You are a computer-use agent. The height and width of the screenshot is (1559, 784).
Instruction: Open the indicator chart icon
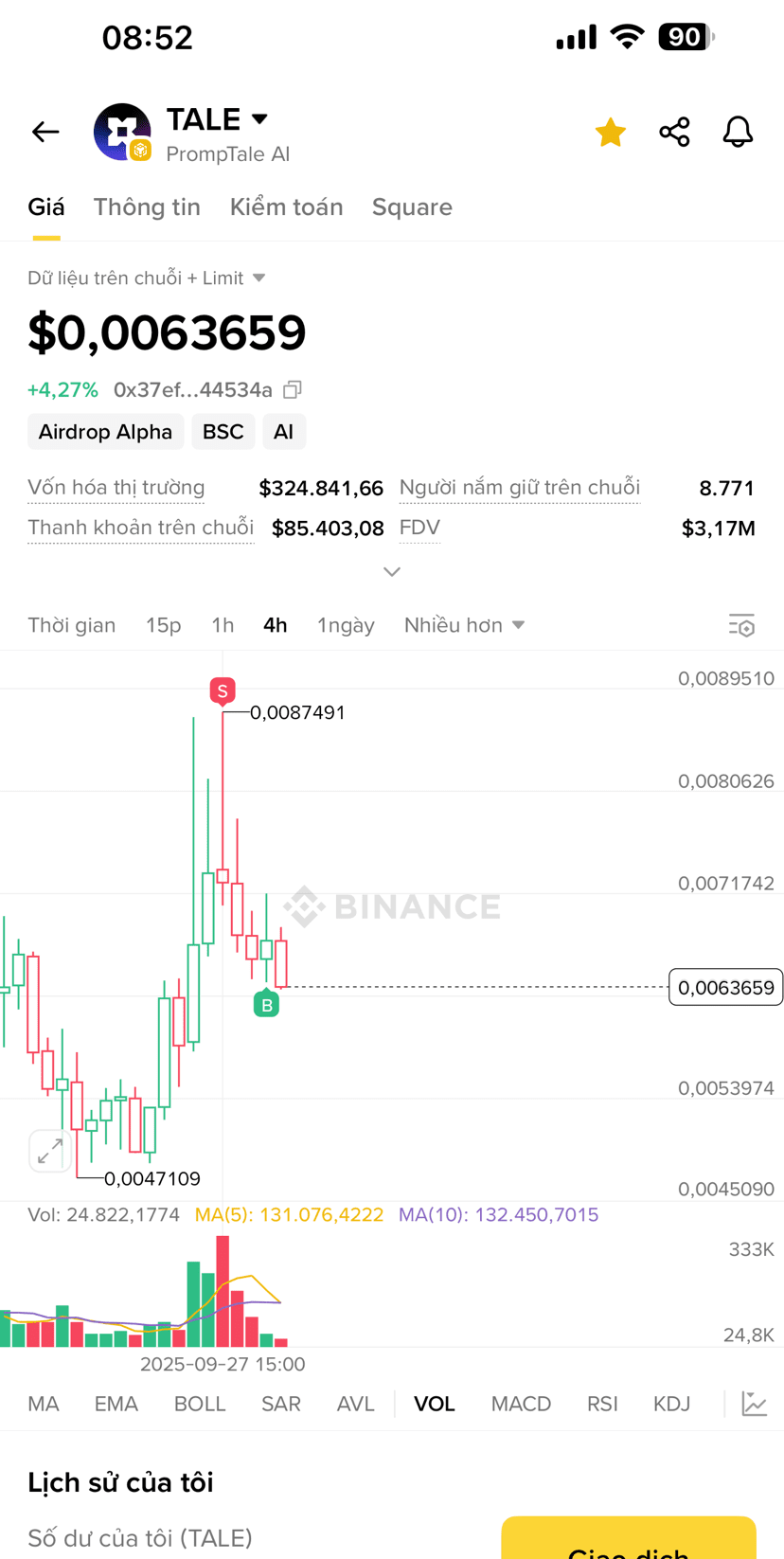tap(755, 1404)
